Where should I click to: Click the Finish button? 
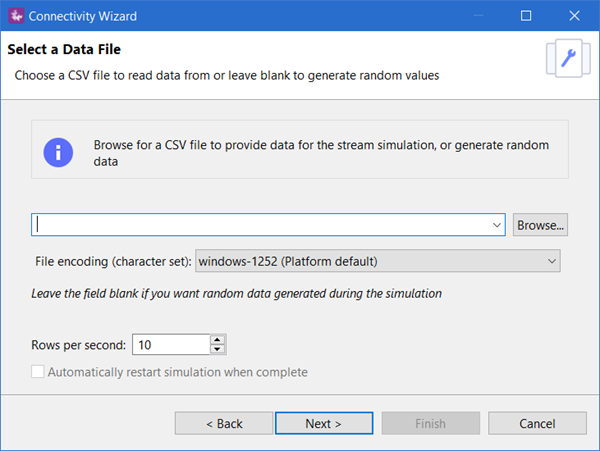[429, 423]
